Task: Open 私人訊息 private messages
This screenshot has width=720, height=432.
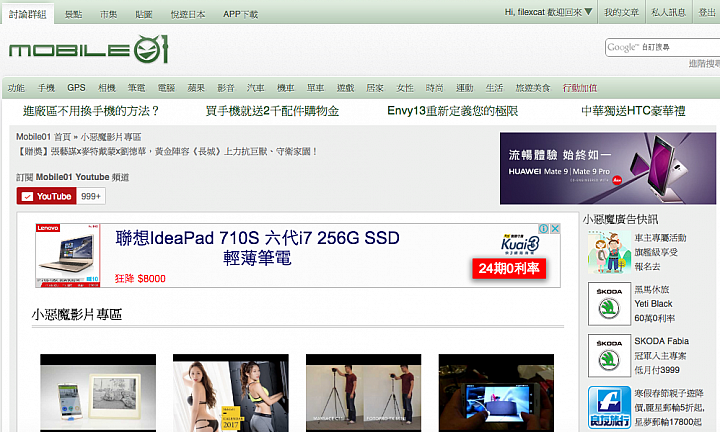Action: (669, 12)
